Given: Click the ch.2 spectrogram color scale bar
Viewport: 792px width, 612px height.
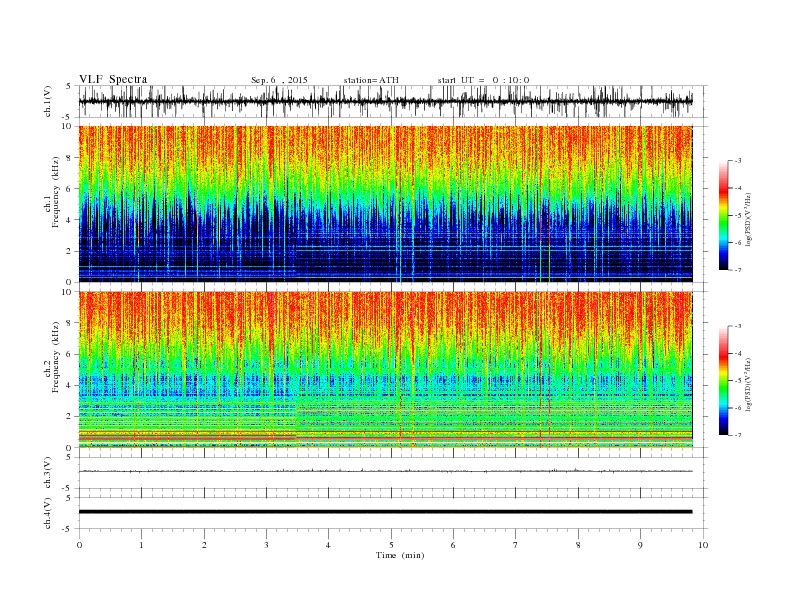Looking at the screenshot, I should point(724,380).
